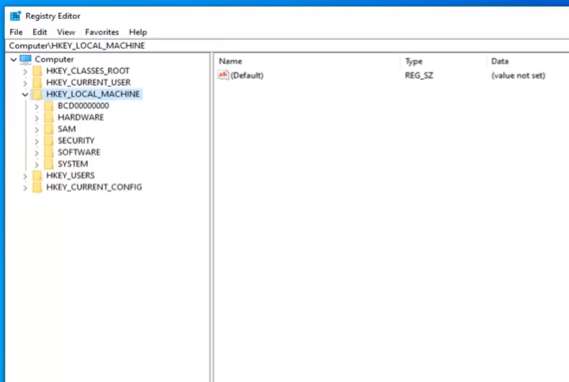Select the HKEY_USERS label
The width and height of the screenshot is (569, 382).
click(70, 175)
